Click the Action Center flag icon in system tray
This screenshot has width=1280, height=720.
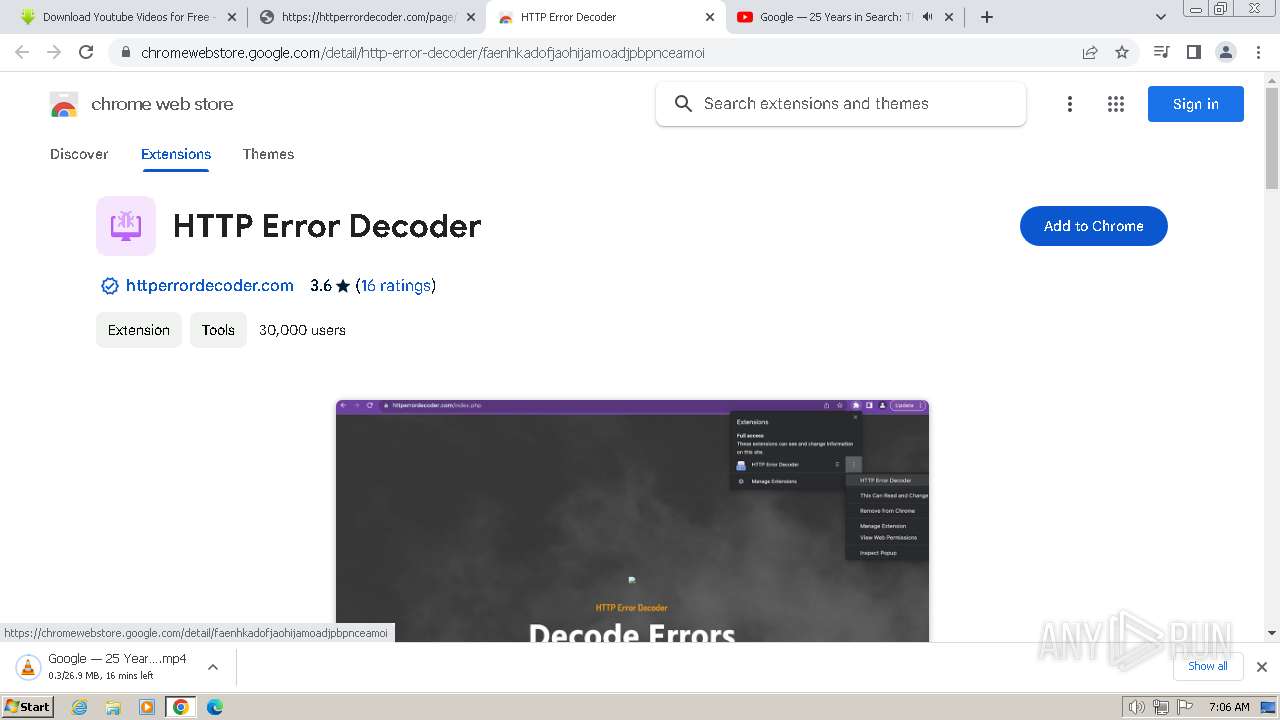pos(1185,707)
